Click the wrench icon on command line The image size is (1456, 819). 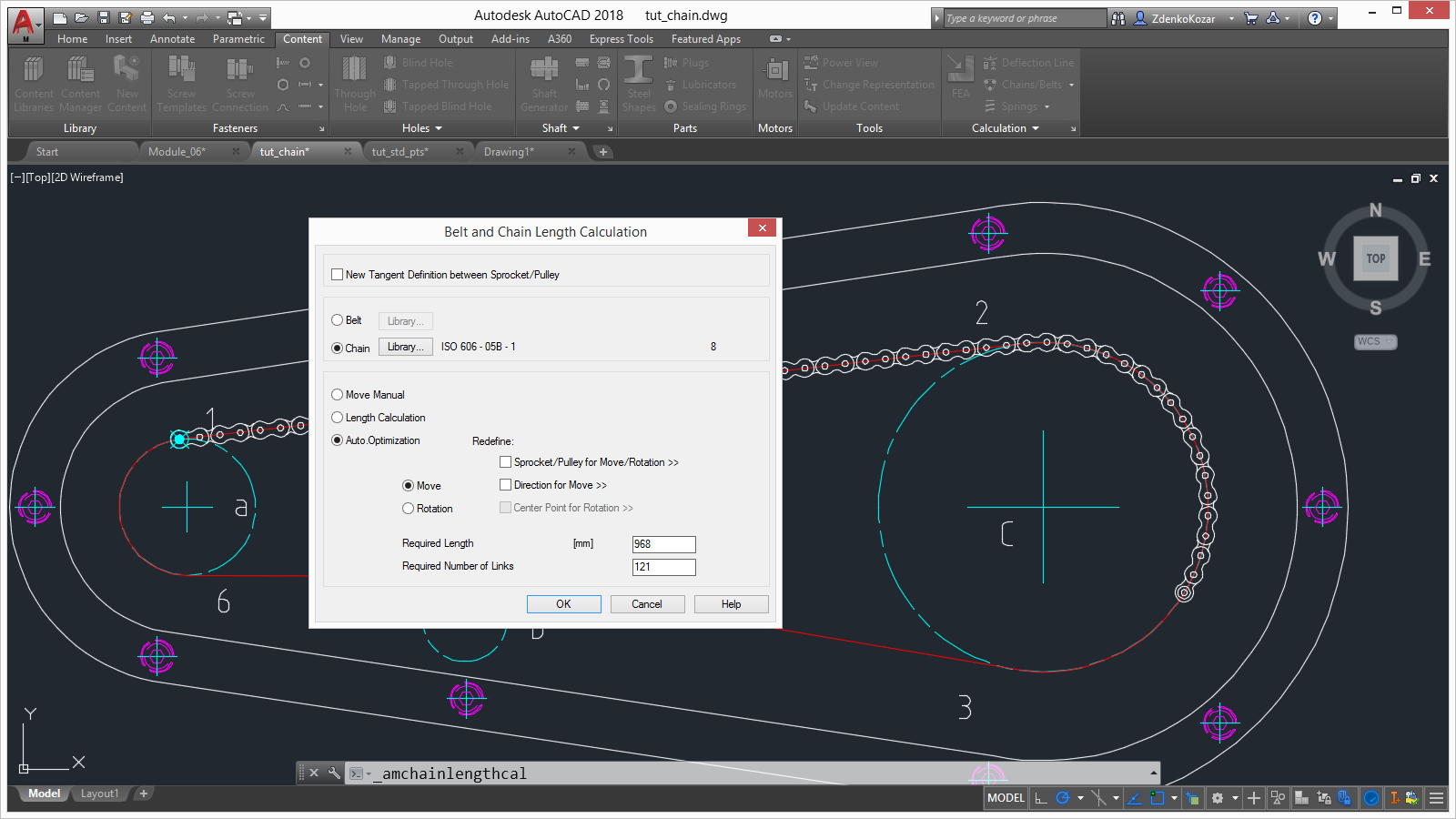coord(334,773)
